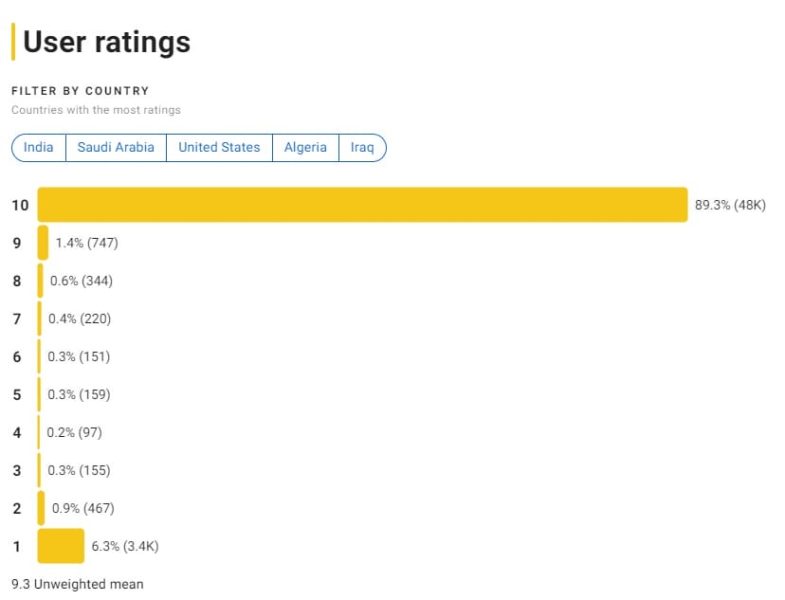Click the yellow bar for rating 10
Screen dimensions: 785x600
pyautogui.click(x=362, y=204)
